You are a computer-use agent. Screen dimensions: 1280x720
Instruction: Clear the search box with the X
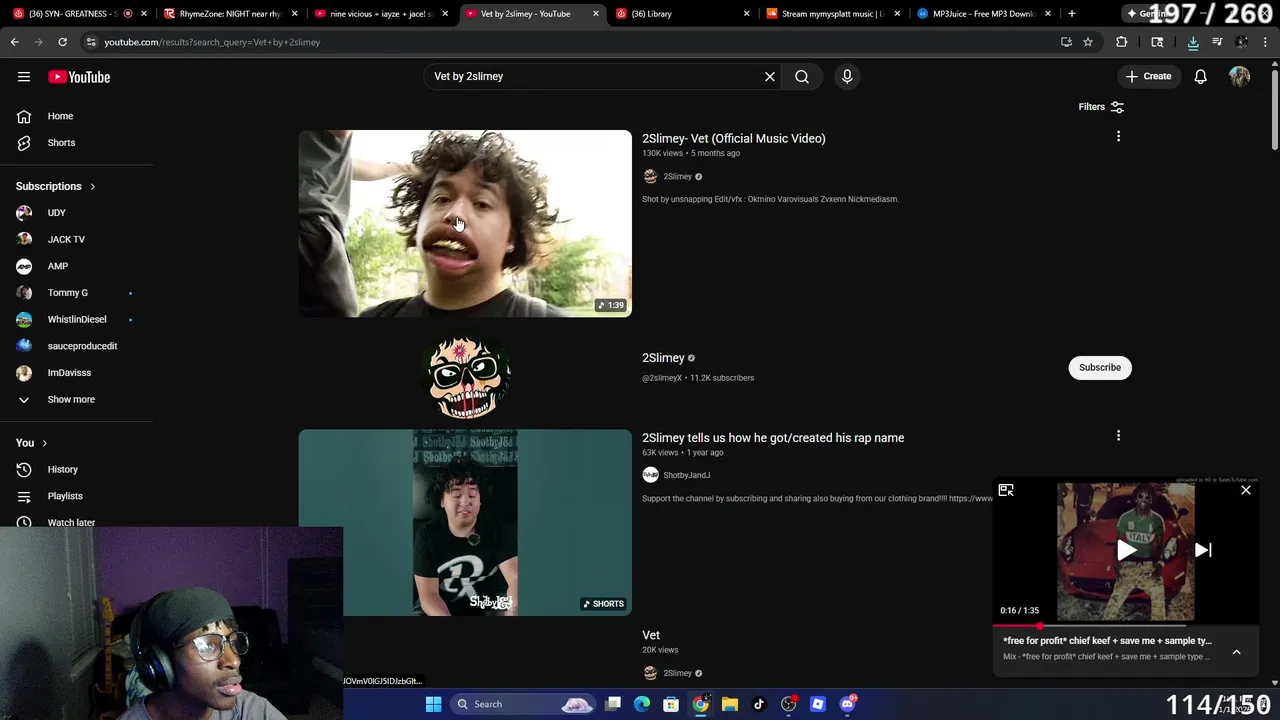tap(770, 76)
